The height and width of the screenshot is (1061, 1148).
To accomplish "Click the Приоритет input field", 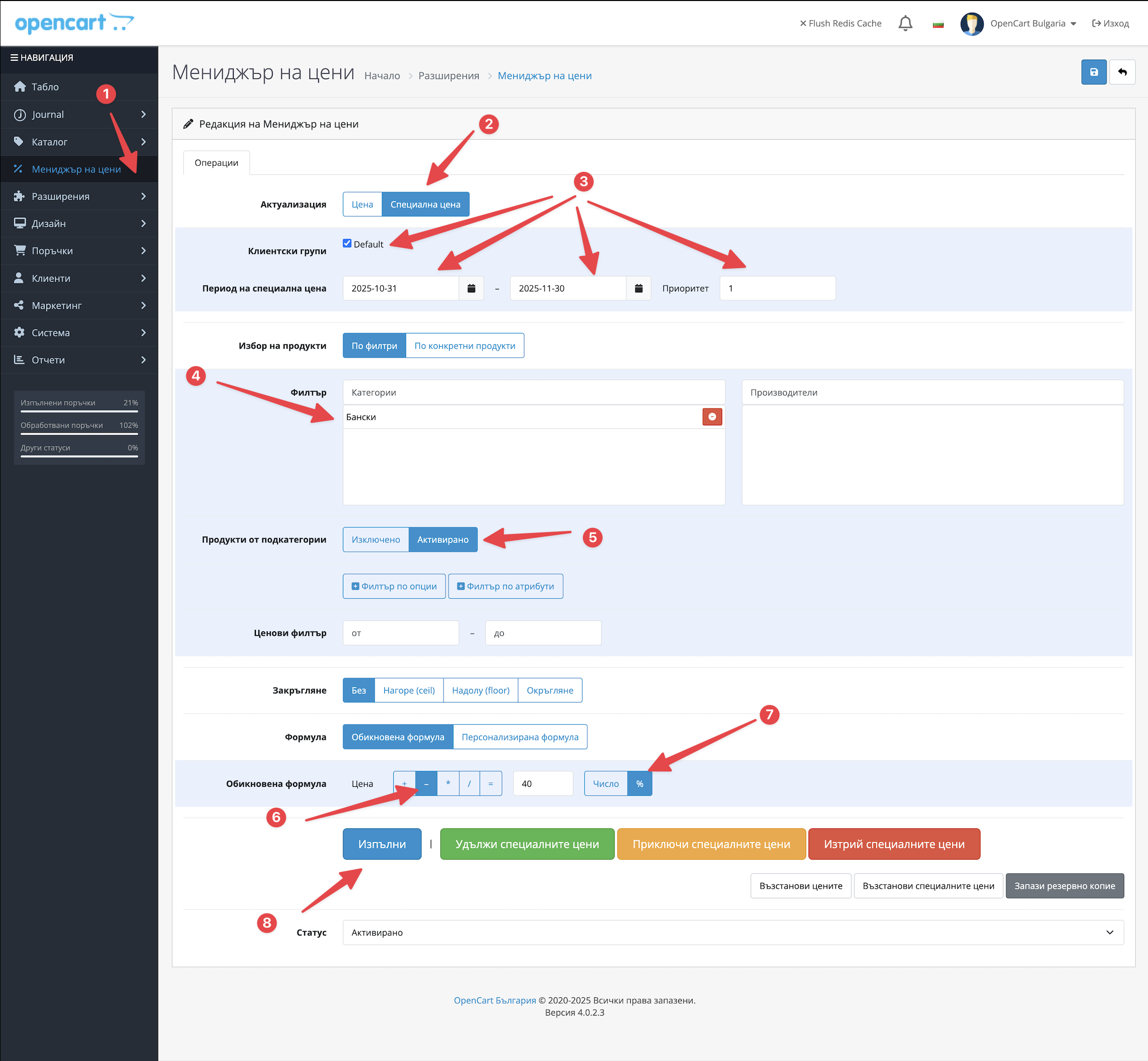I will pos(777,288).
